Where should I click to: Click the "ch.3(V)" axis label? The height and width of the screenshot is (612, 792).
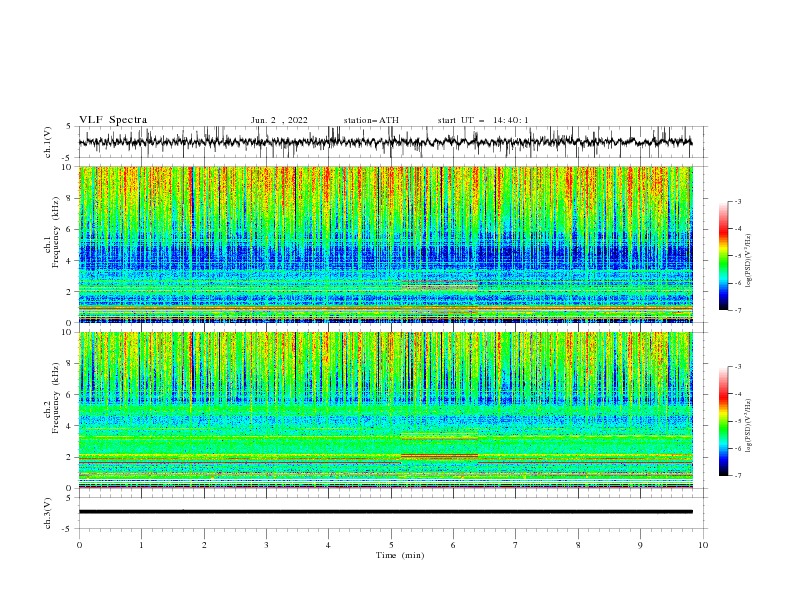pyautogui.click(x=48, y=513)
